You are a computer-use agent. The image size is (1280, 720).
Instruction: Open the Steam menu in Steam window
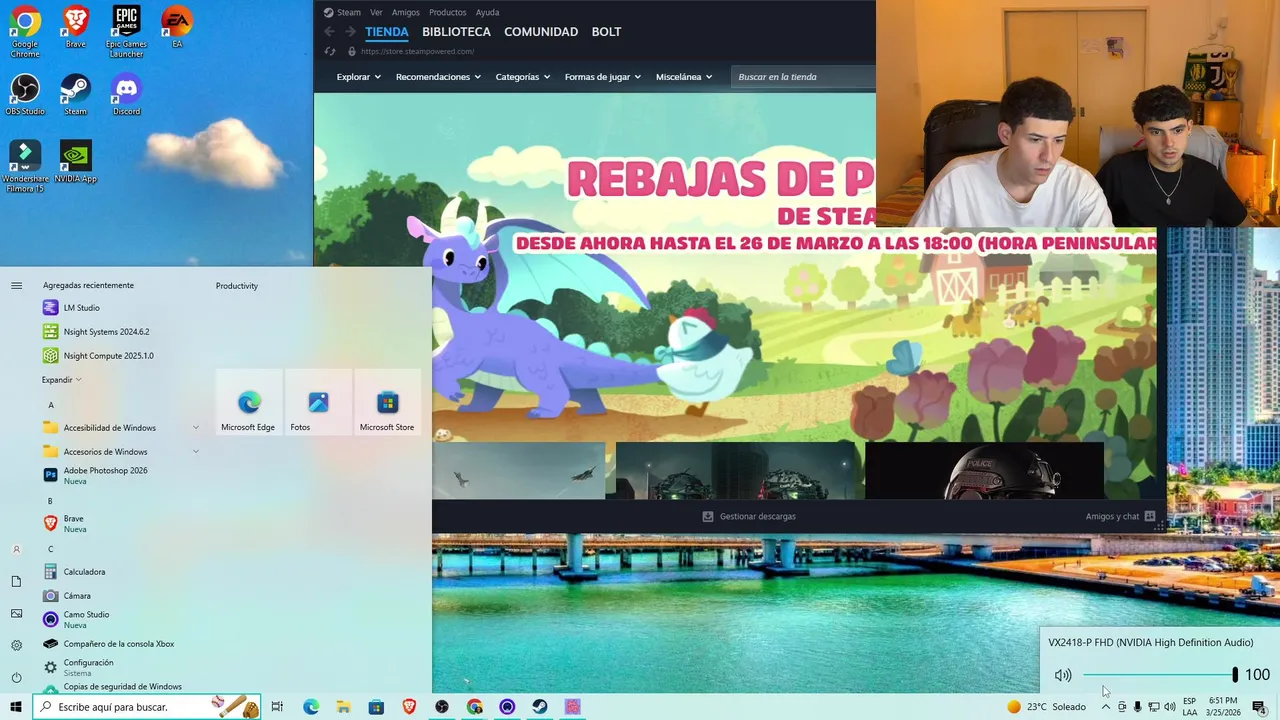click(x=342, y=12)
